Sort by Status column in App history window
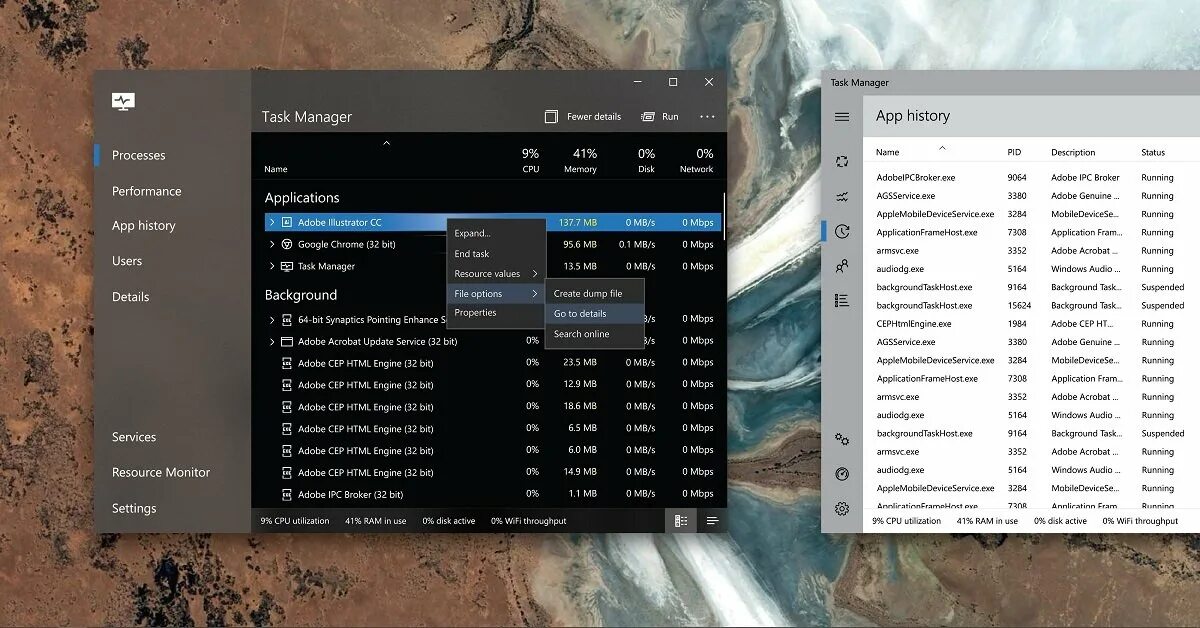The width and height of the screenshot is (1200, 628). point(1153,152)
